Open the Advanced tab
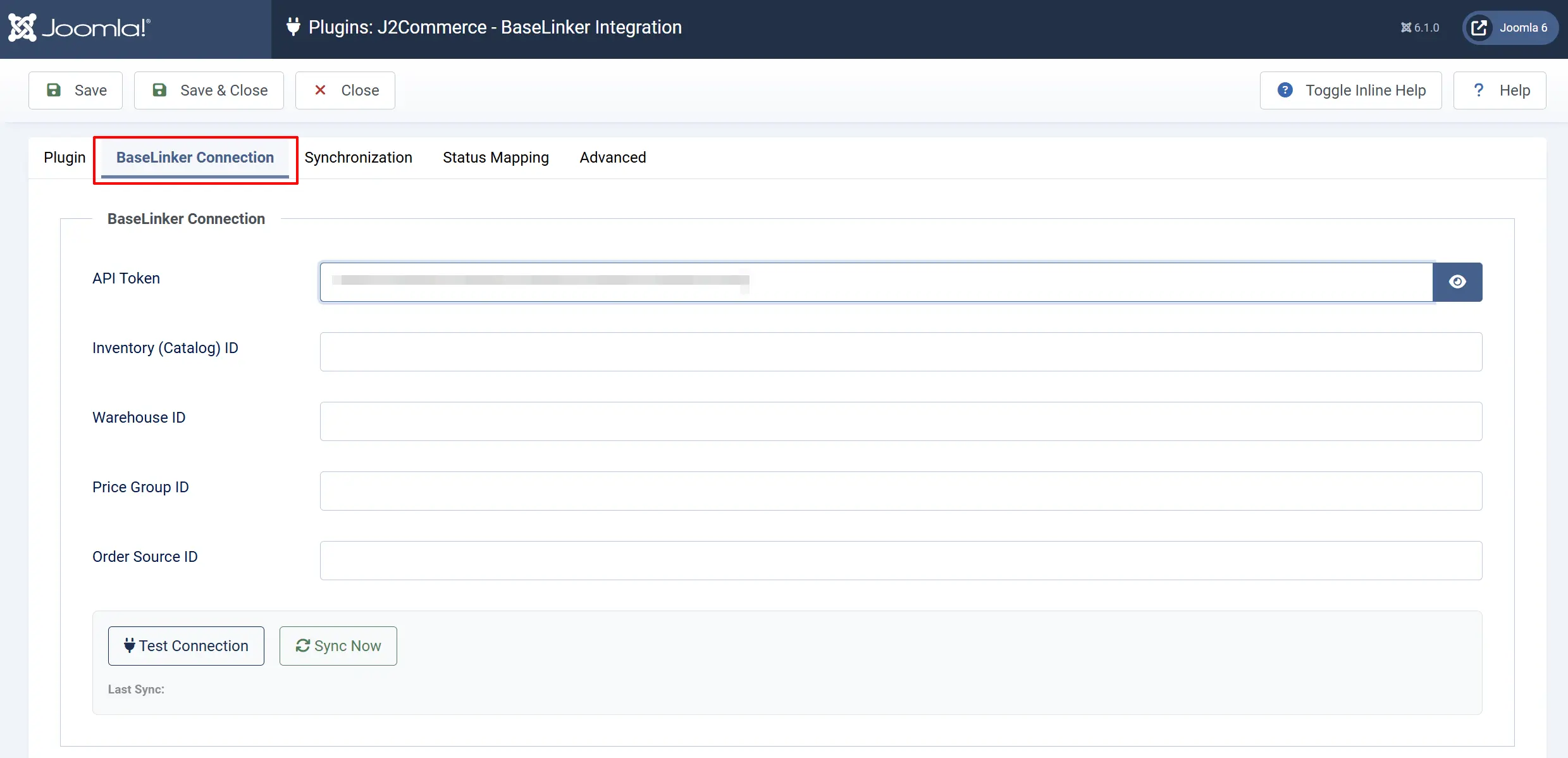 [x=613, y=158]
